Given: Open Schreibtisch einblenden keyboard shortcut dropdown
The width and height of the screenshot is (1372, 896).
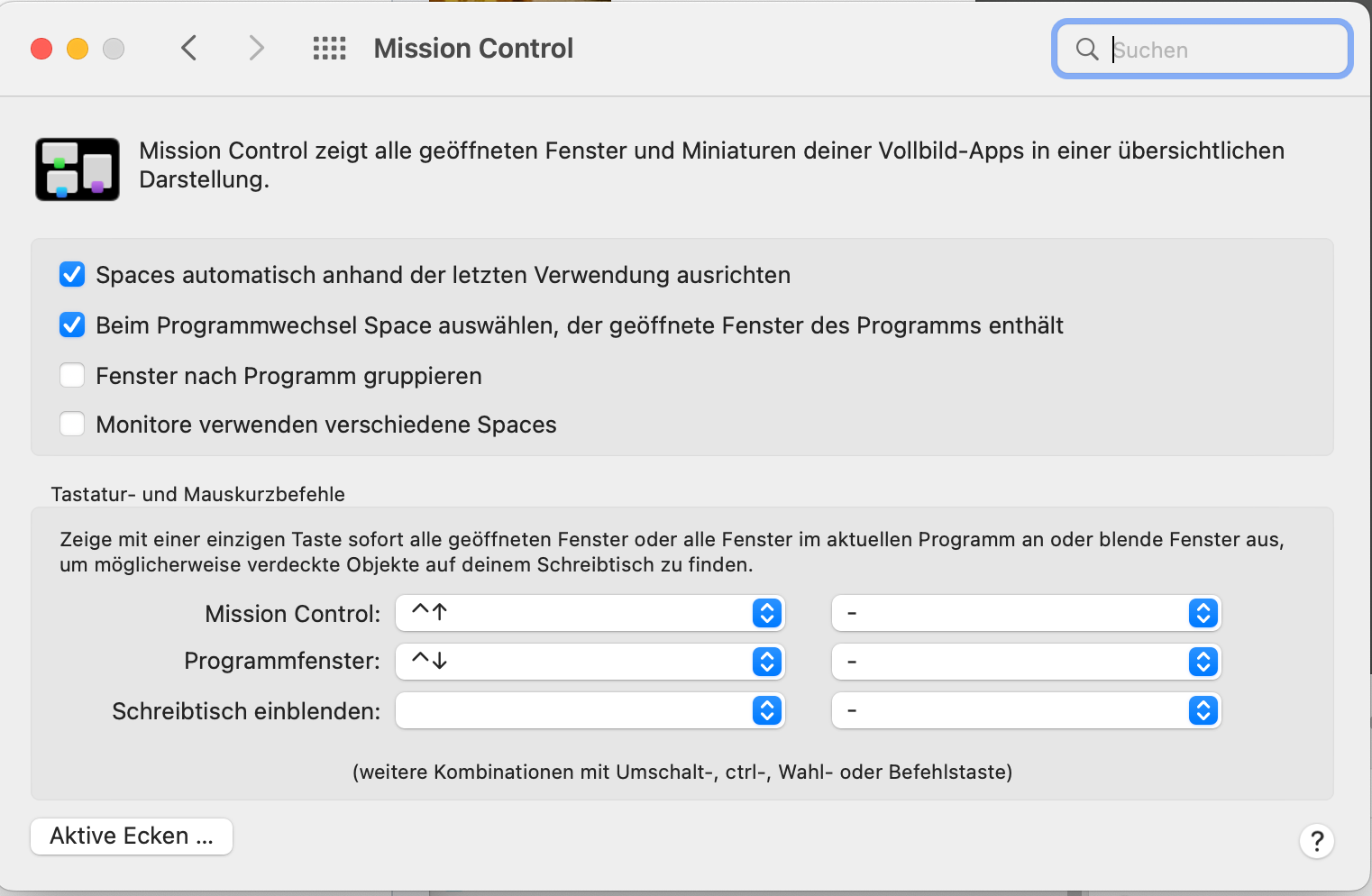Looking at the screenshot, I should [590, 710].
